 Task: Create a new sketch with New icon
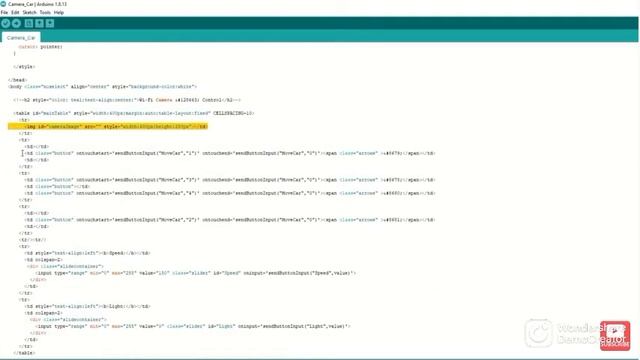(x=29, y=24)
